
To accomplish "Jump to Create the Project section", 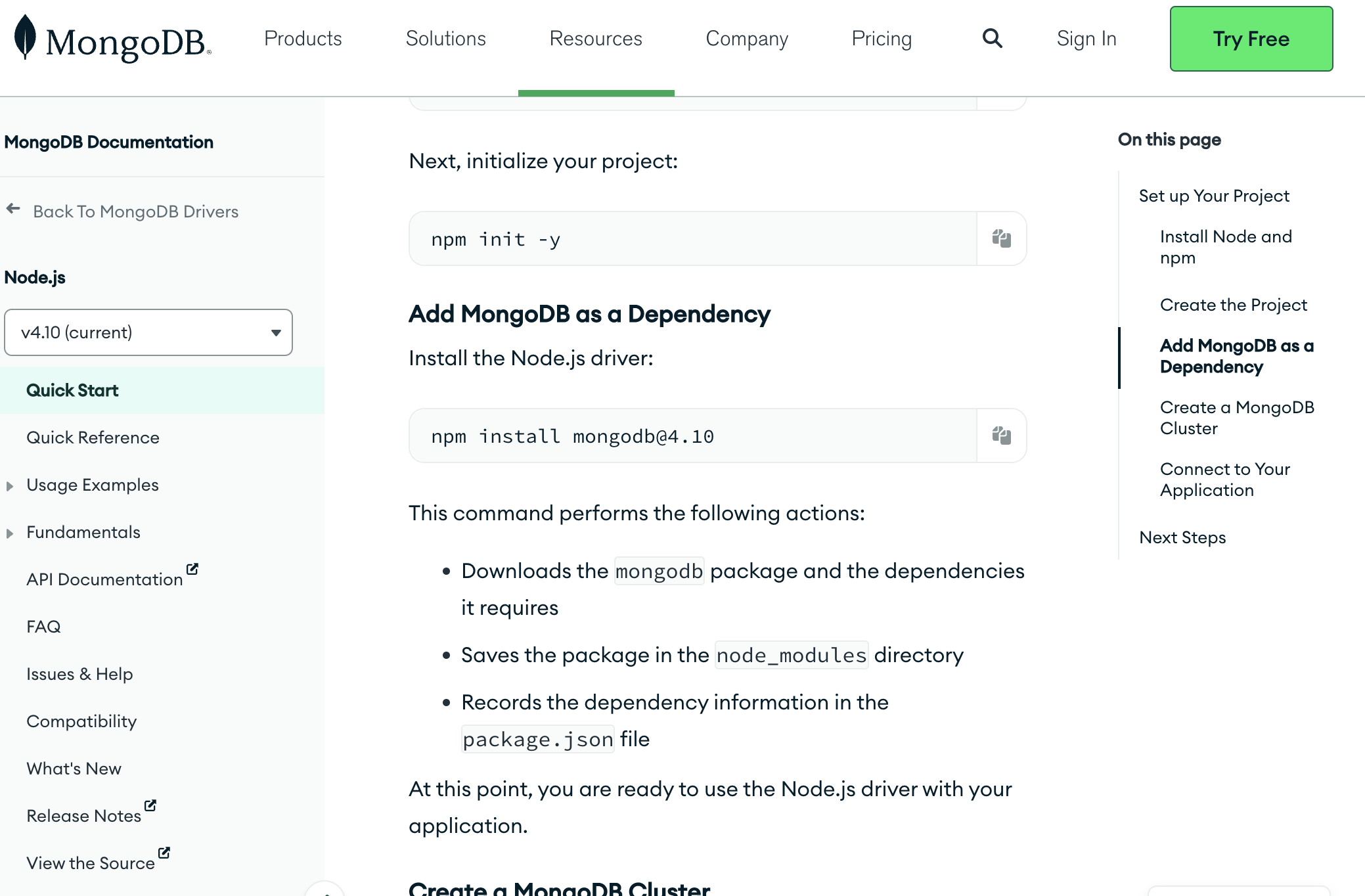I will [x=1234, y=305].
